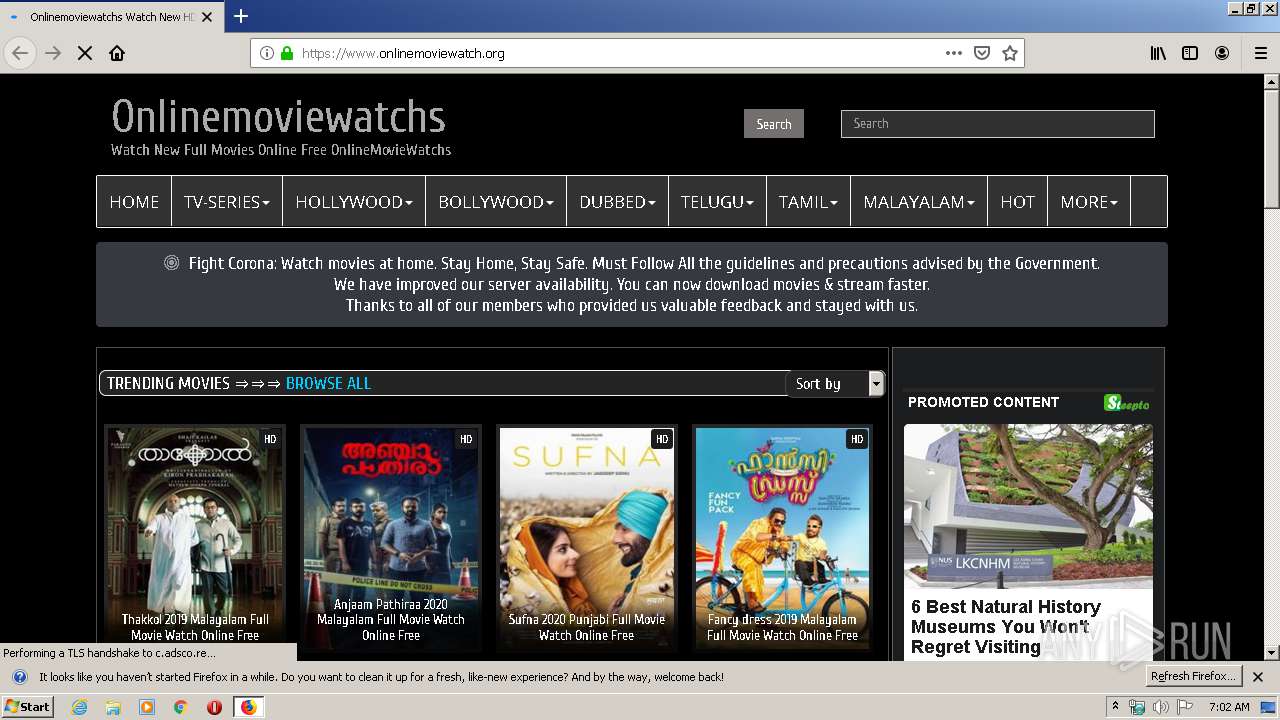Screen dimensions: 1280x720
Task: Expand the TAMIL menu
Action: point(808,202)
